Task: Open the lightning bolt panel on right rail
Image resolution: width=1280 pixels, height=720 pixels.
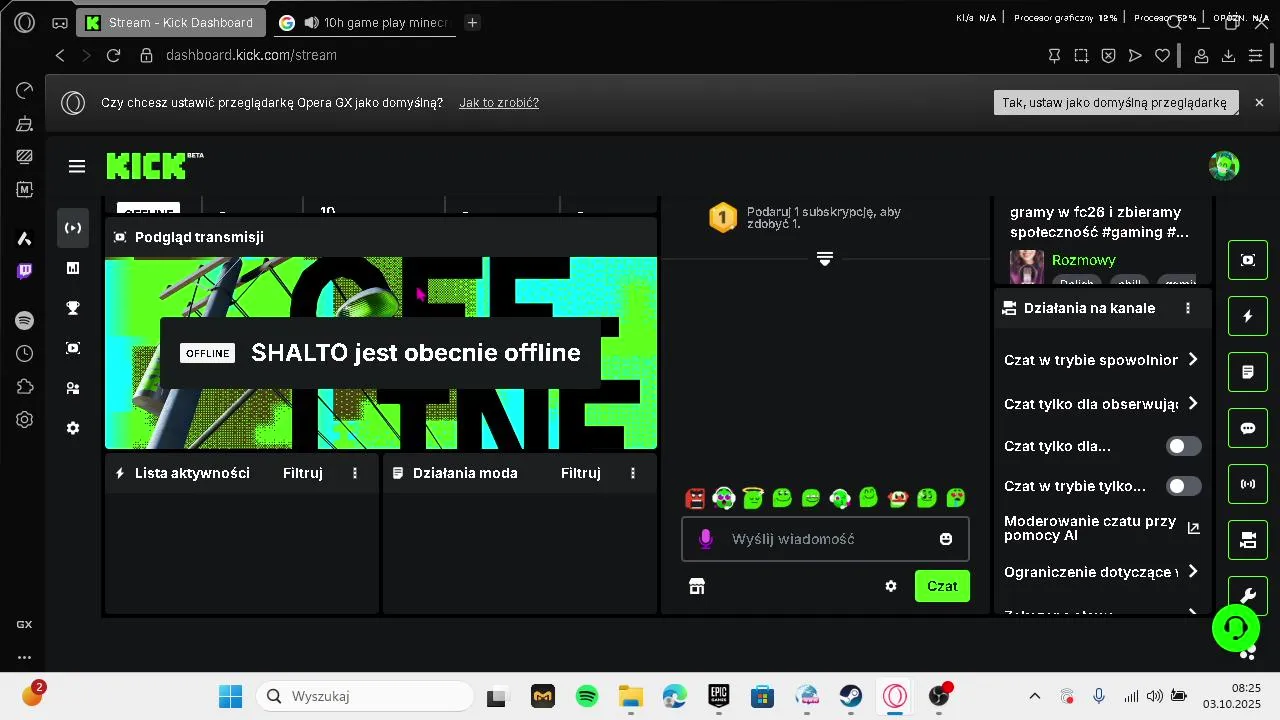Action: pos(1248,316)
